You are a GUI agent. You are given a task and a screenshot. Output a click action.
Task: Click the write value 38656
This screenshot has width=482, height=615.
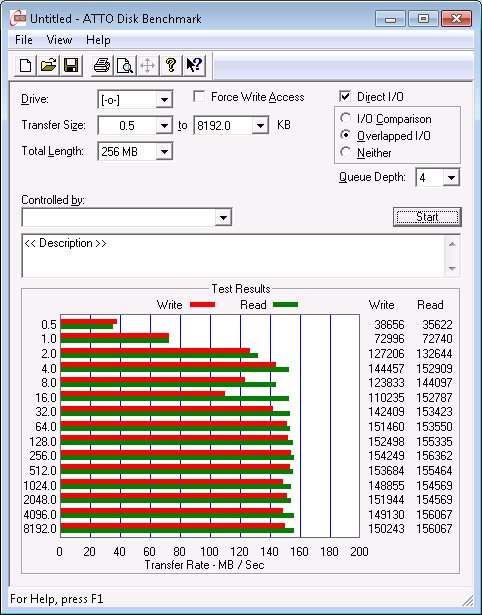389,325
